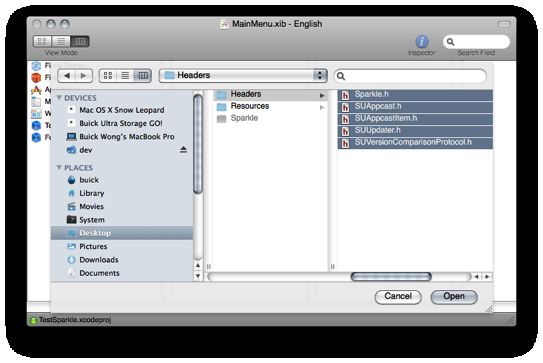Open the buick home folder
Image resolution: width=543 pixels, height=363 pixels.
coord(122,180)
